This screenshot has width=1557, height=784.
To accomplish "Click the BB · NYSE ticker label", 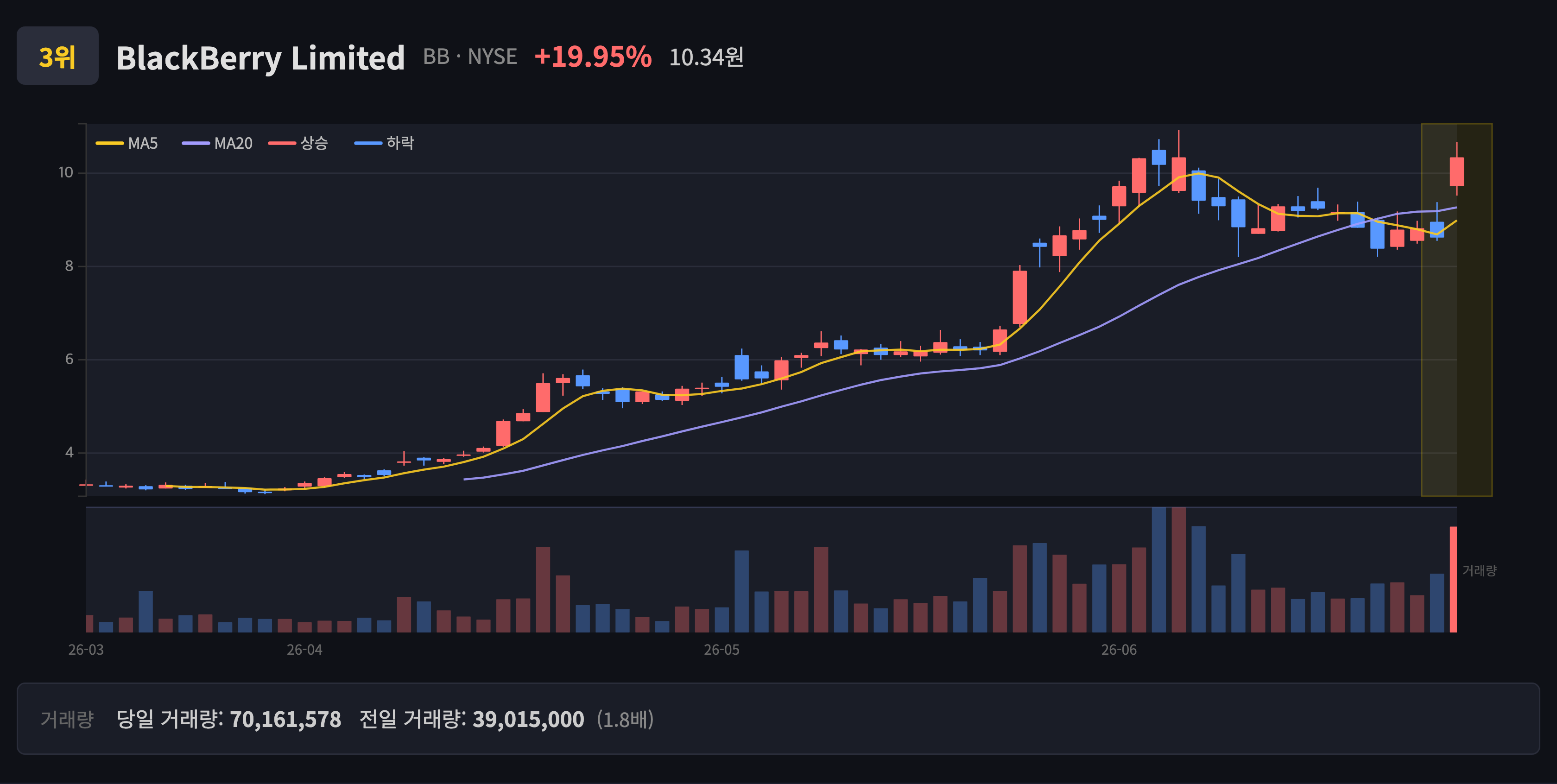I will [469, 57].
